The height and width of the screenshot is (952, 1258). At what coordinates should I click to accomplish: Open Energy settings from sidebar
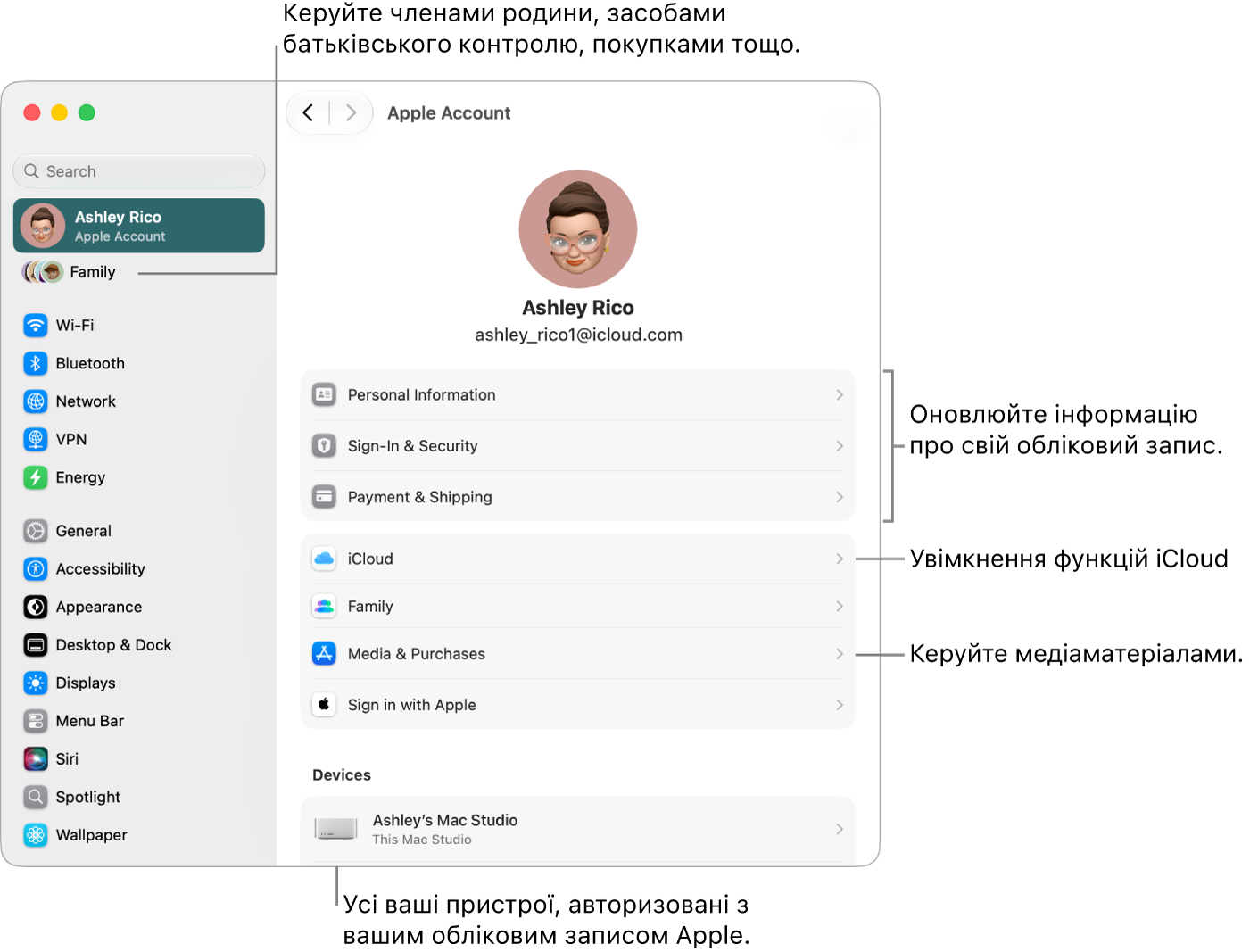click(x=139, y=477)
